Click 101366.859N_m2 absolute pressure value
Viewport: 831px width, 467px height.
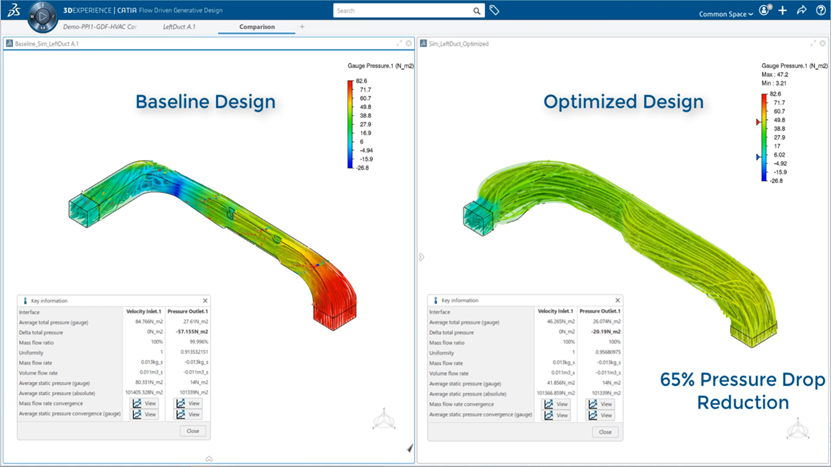coord(555,393)
